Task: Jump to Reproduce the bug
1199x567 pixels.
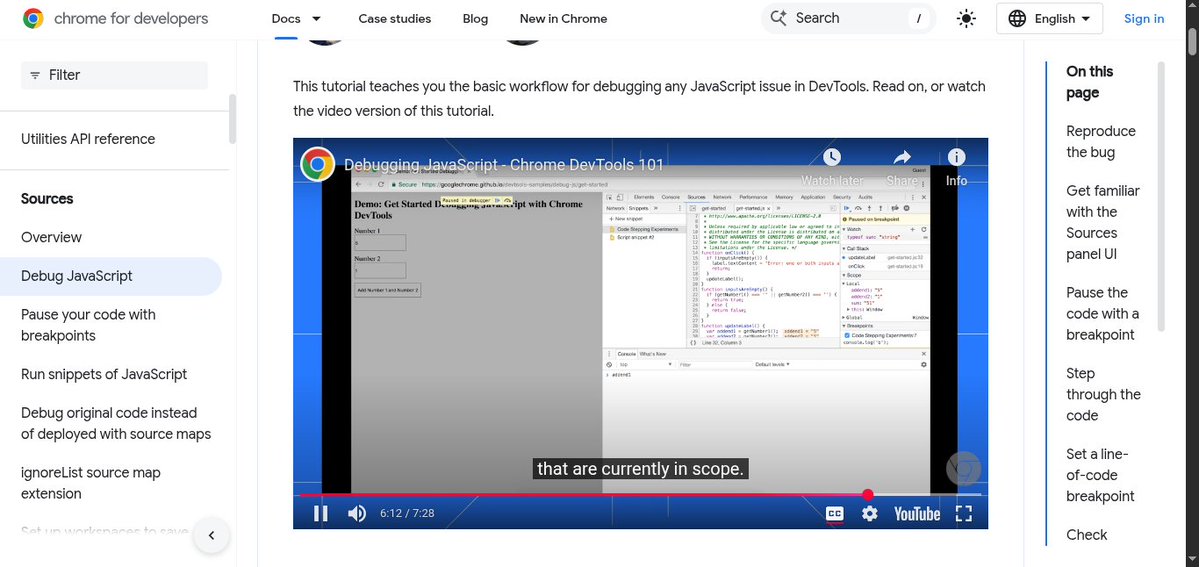Action: [1101, 142]
